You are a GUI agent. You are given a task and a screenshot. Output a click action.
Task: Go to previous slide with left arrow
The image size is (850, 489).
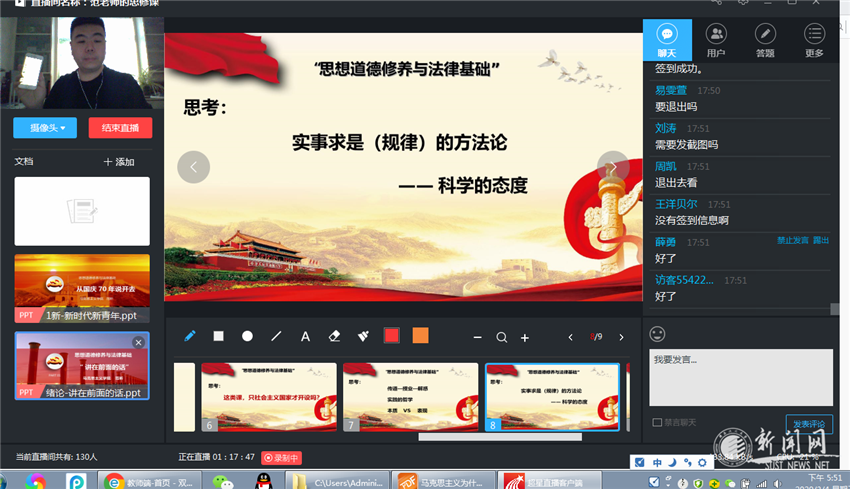point(193,166)
